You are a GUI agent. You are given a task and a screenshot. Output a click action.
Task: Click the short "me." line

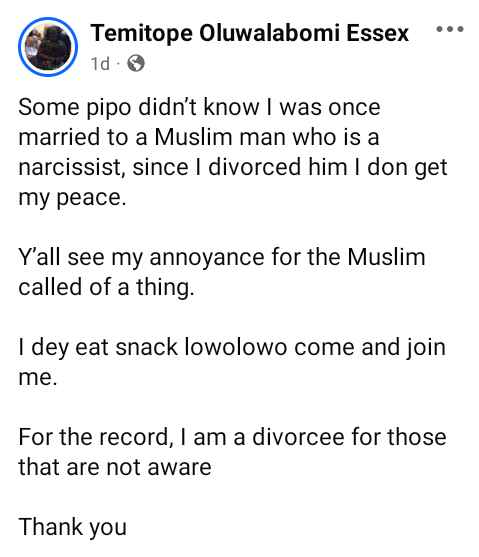pos(38,378)
